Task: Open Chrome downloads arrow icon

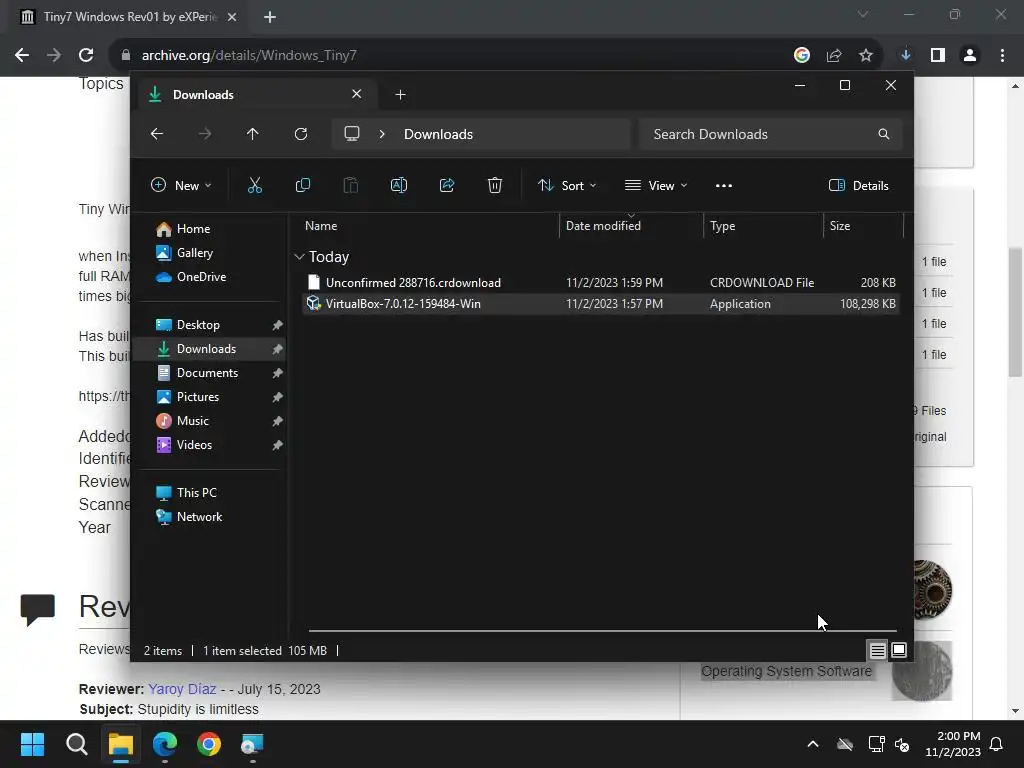Action: (x=906, y=55)
